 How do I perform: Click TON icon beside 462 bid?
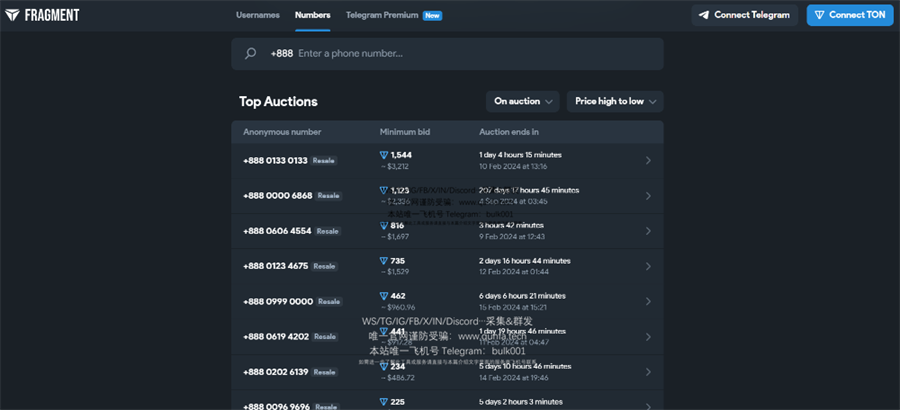click(x=384, y=296)
